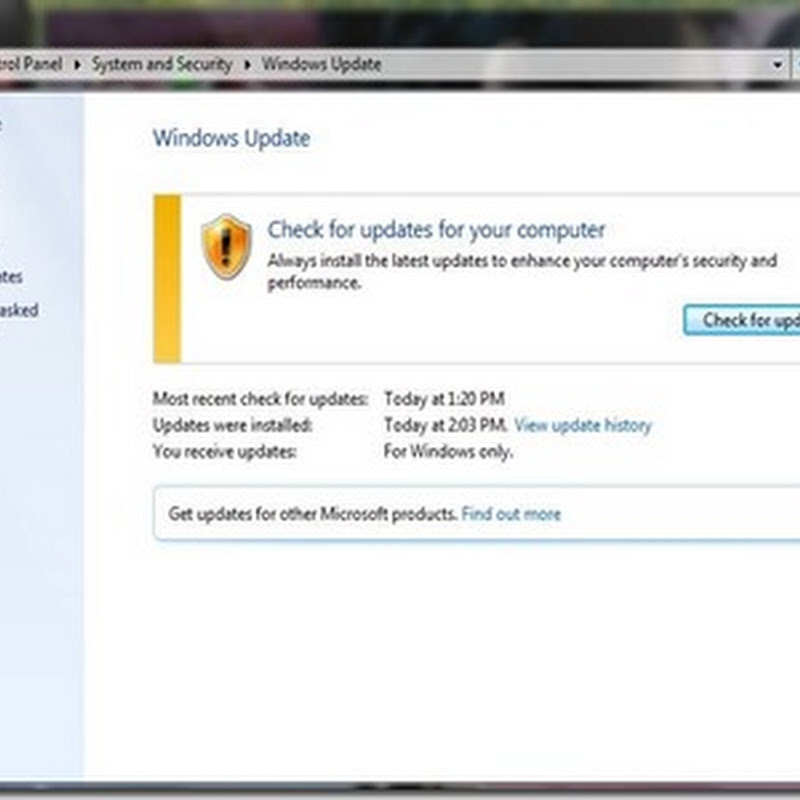
Task: Open the address bar history dropdown arrow
Action: click(x=778, y=65)
